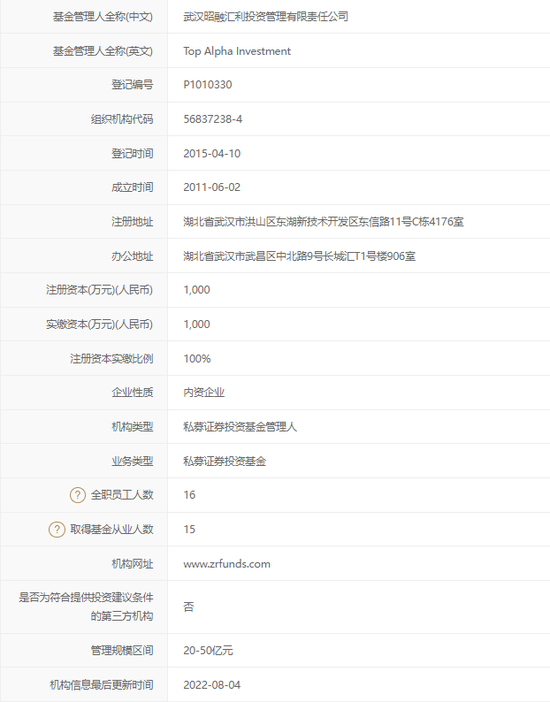
Task: Select registration number P1010330
Action: pyautogui.click(x=208, y=85)
